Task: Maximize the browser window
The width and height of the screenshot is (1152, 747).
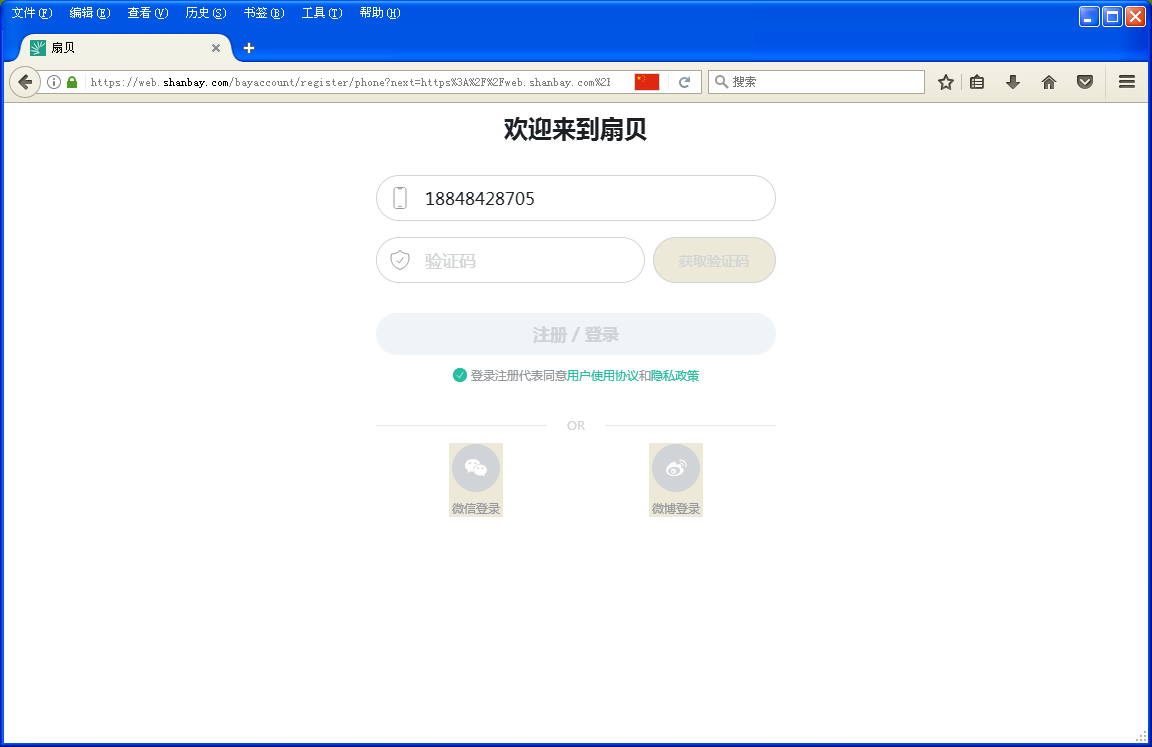Action: point(1112,16)
